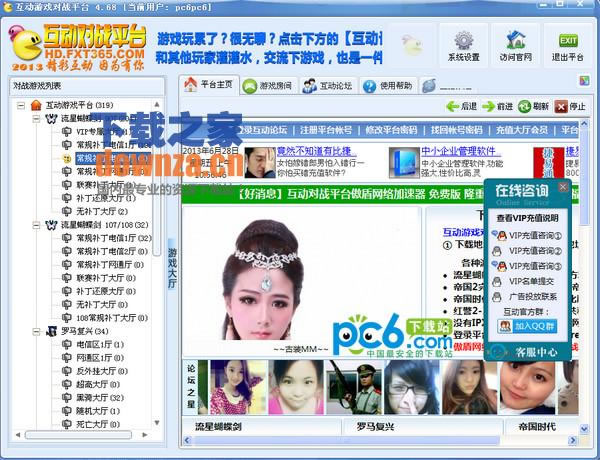Select 电信区1厅 (1) room
The width and height of the screenshot is (600, 460).
pyautogui.click(x=100, y=344)
